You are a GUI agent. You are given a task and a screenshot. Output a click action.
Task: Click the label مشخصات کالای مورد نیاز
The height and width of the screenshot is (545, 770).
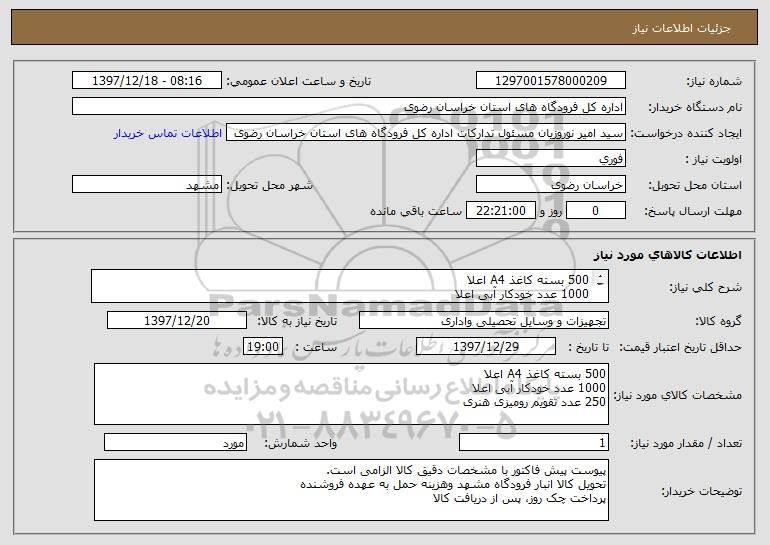pyautogui.click(x=678, y=395)
